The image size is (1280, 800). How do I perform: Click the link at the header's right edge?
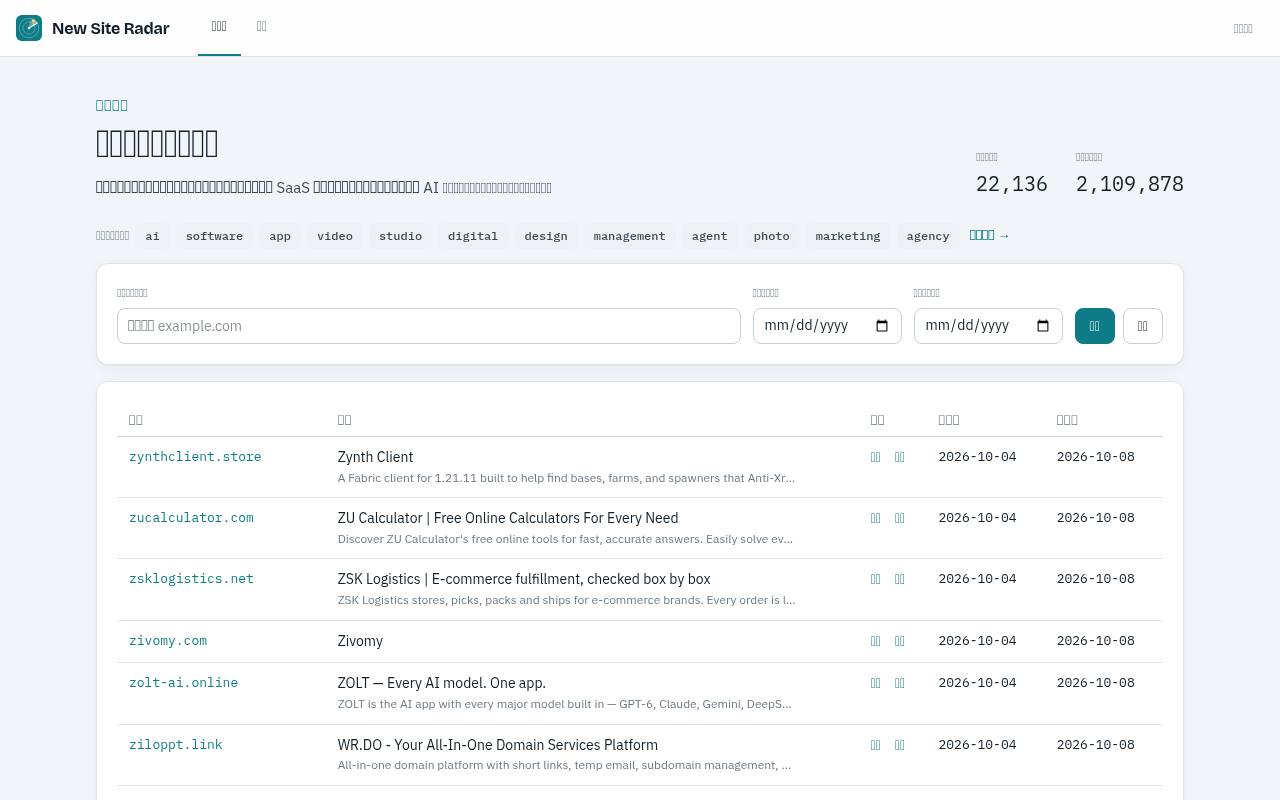click(1243, 28)
